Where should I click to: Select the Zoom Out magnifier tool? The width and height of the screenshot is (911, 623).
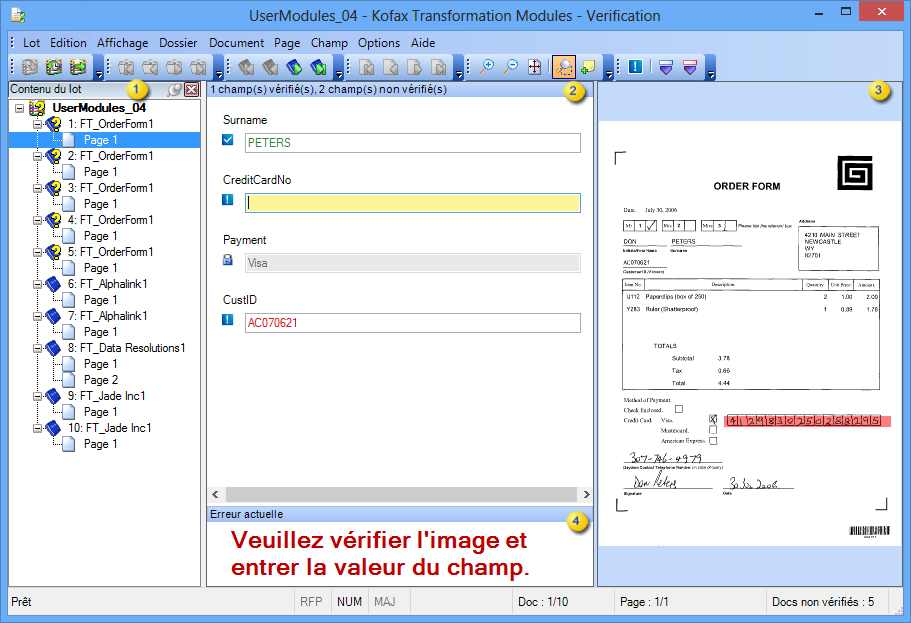click(x=511, y=67)
